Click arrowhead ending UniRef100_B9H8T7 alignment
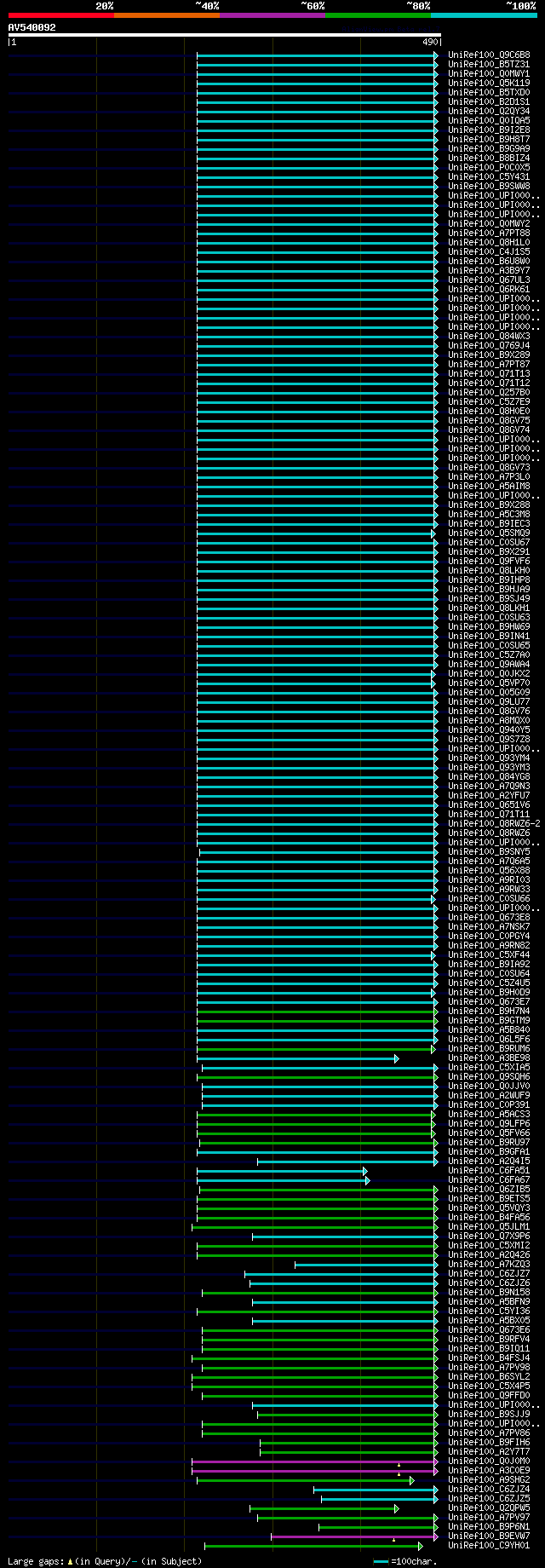This screenshot has width=545, height=1568. click(436, 140)
